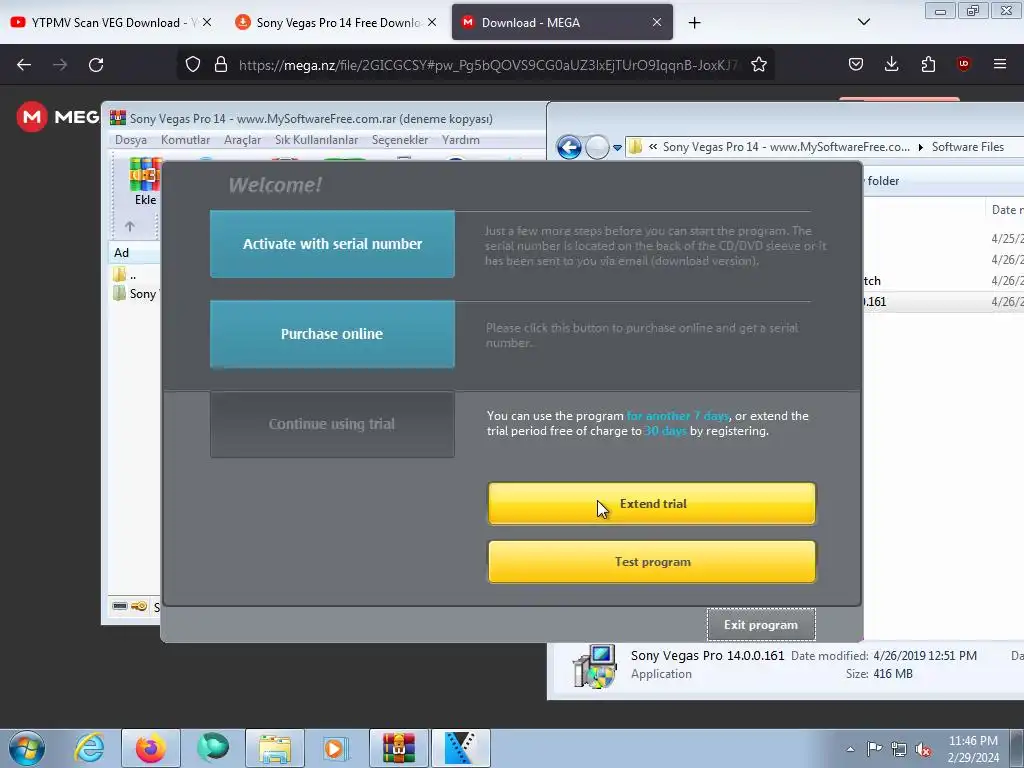Click the site padlock icon
This screenshot has height=768, width=1024.
(x=221, y=64)
